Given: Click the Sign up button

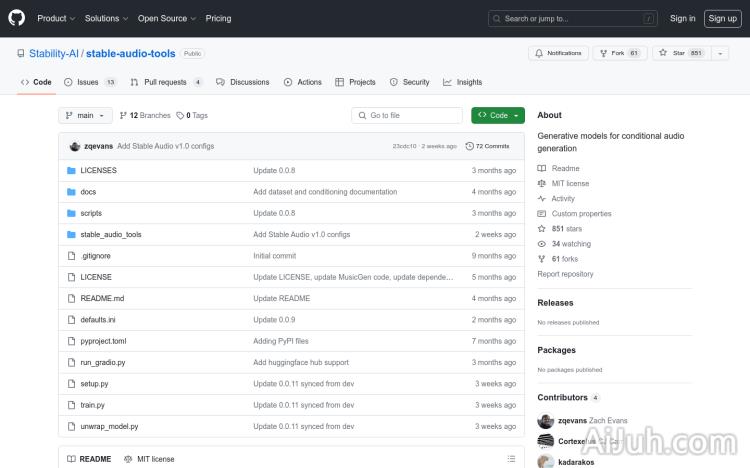Looking at the screenshot, I should coord(721,18).
